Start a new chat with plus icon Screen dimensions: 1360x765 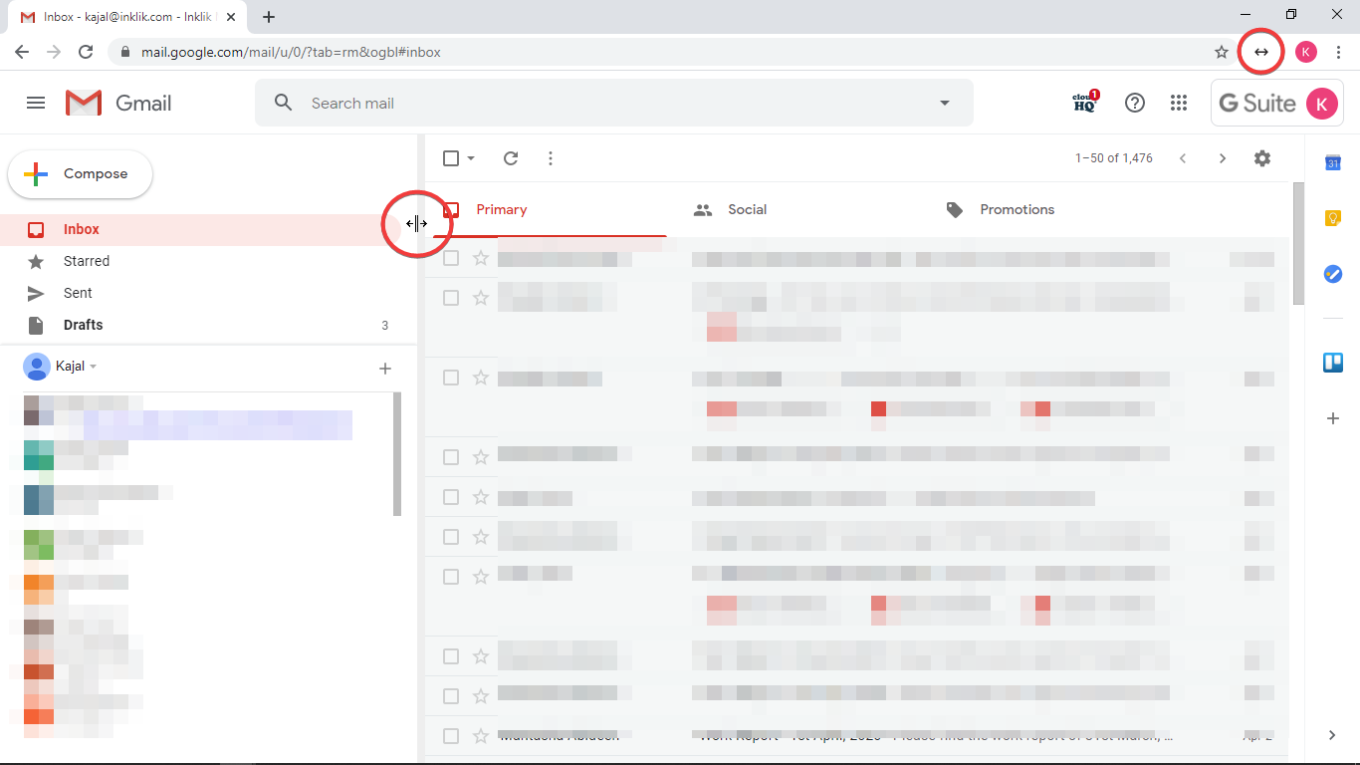pos(385,369)
